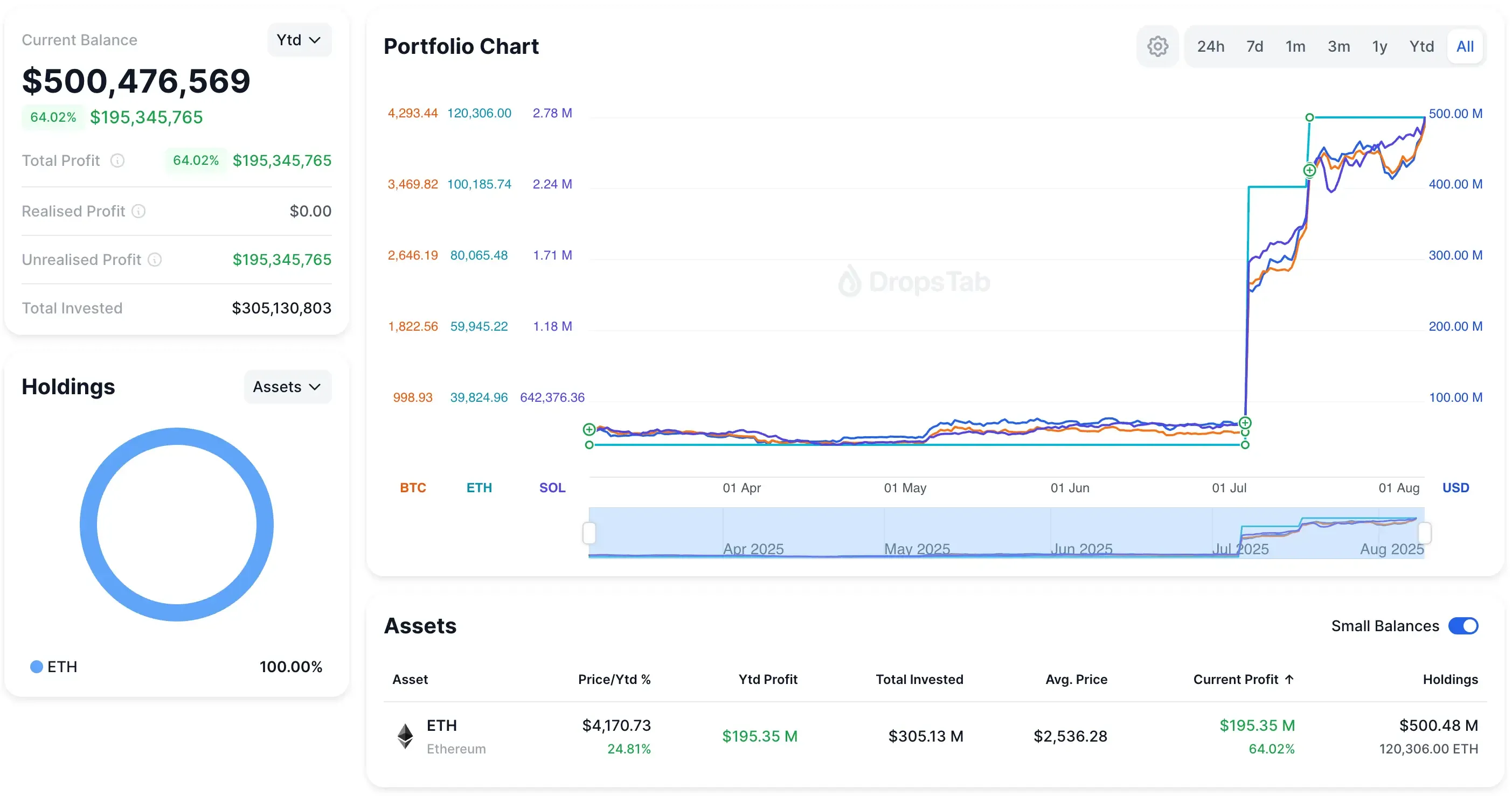The width and height of the screenshot is (1512, 796).
Task: Disable the Small Balances toggle
Action: (1465, 626)
